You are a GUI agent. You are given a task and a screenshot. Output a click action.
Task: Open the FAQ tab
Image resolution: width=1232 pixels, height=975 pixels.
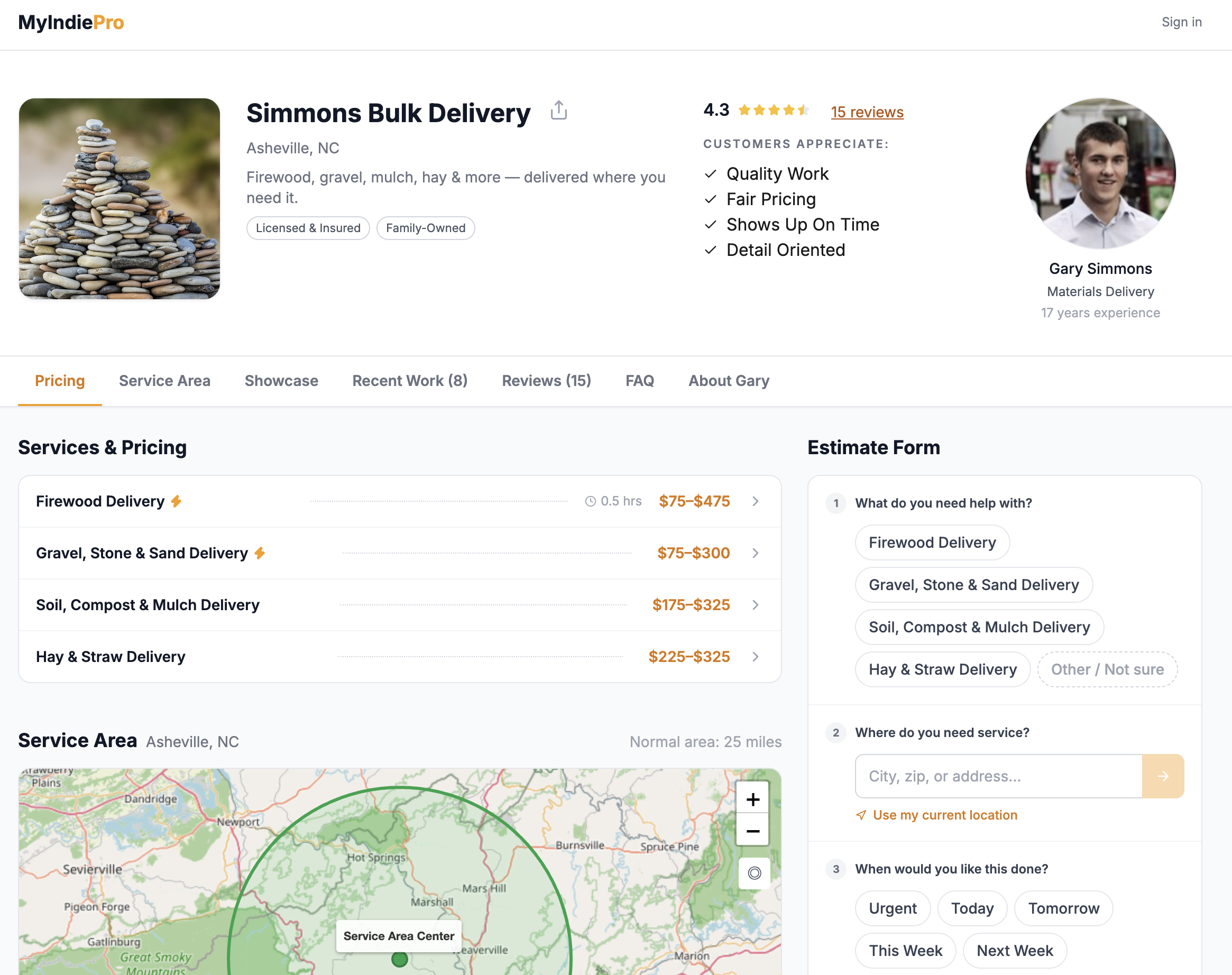639,381
